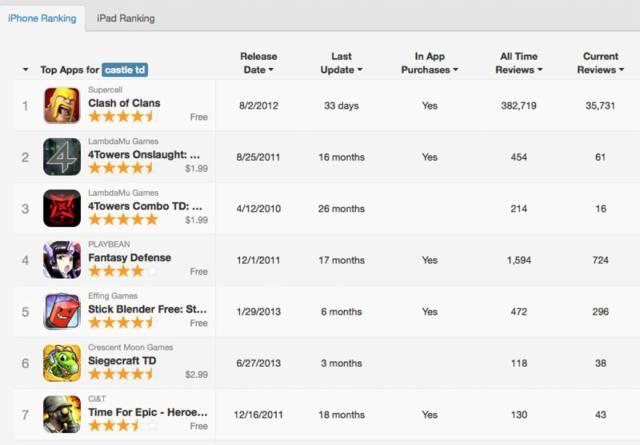Open the Clash of Clans title link
Screen dimensions: 640x445
tap(124, 103)
